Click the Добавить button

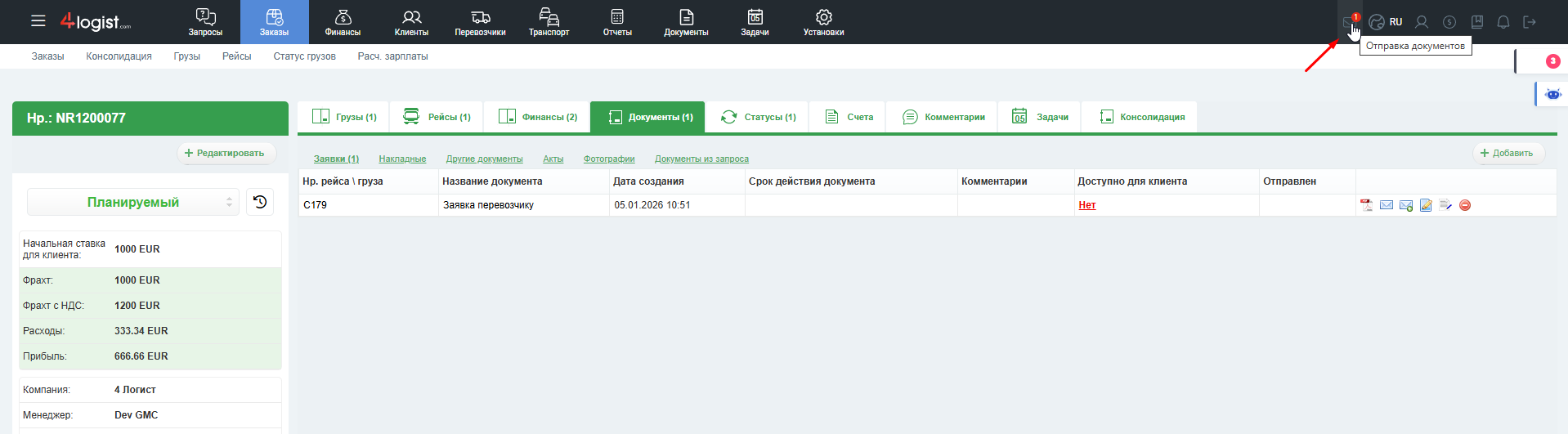coord(1507,153)
